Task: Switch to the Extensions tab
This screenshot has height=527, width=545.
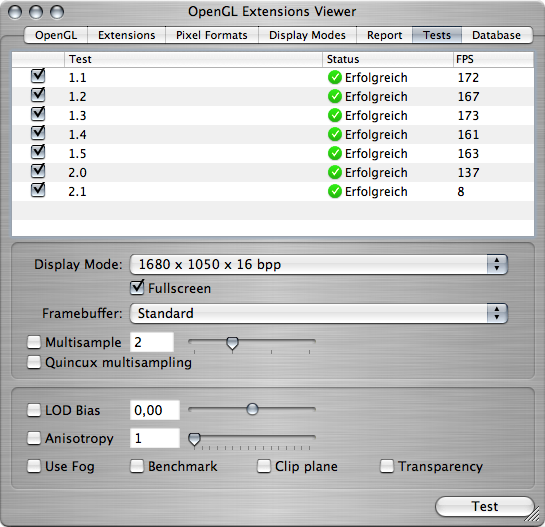Action: (x=127, y=35)
